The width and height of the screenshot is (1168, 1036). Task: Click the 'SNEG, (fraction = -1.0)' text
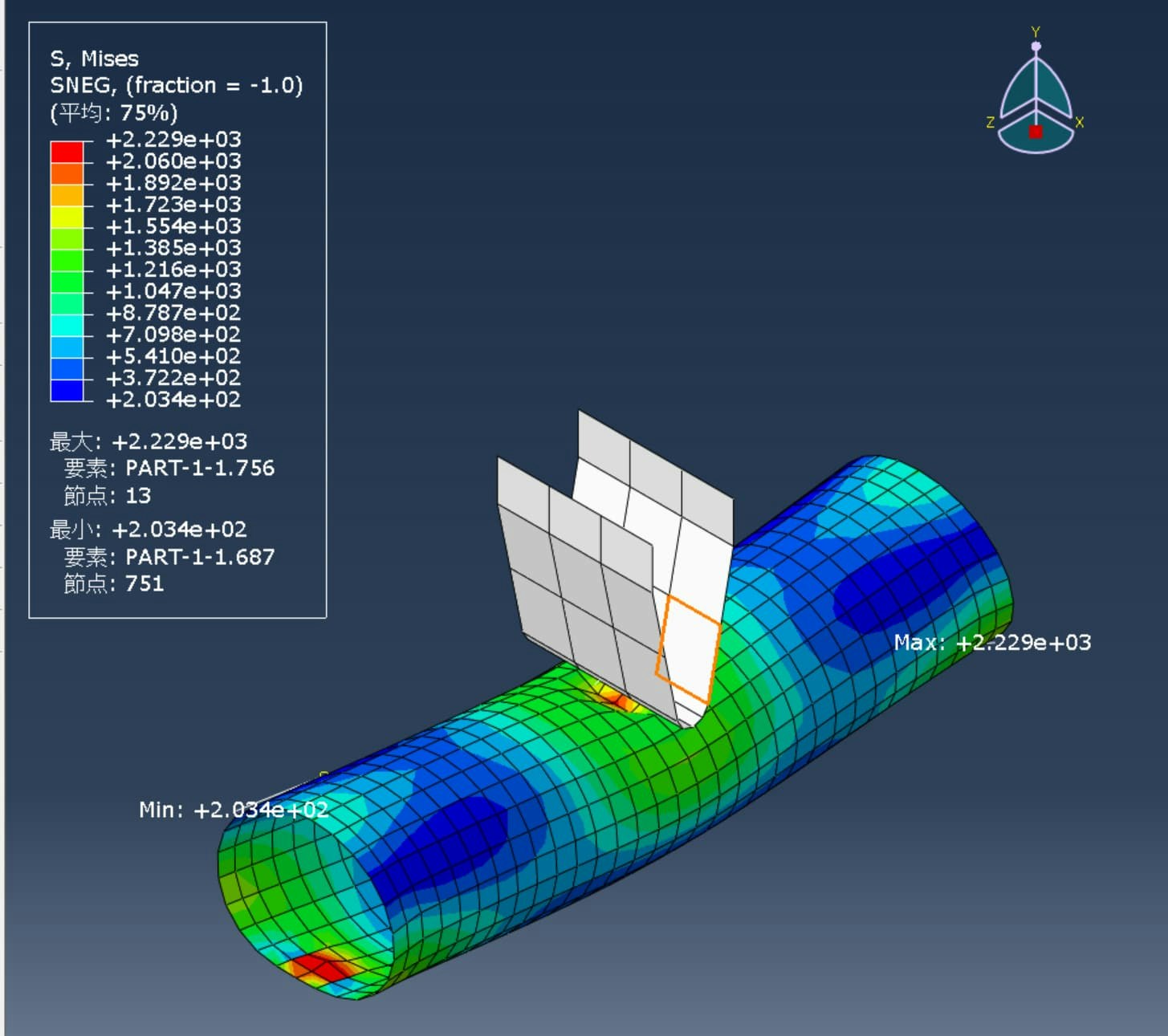click(177, 85)
